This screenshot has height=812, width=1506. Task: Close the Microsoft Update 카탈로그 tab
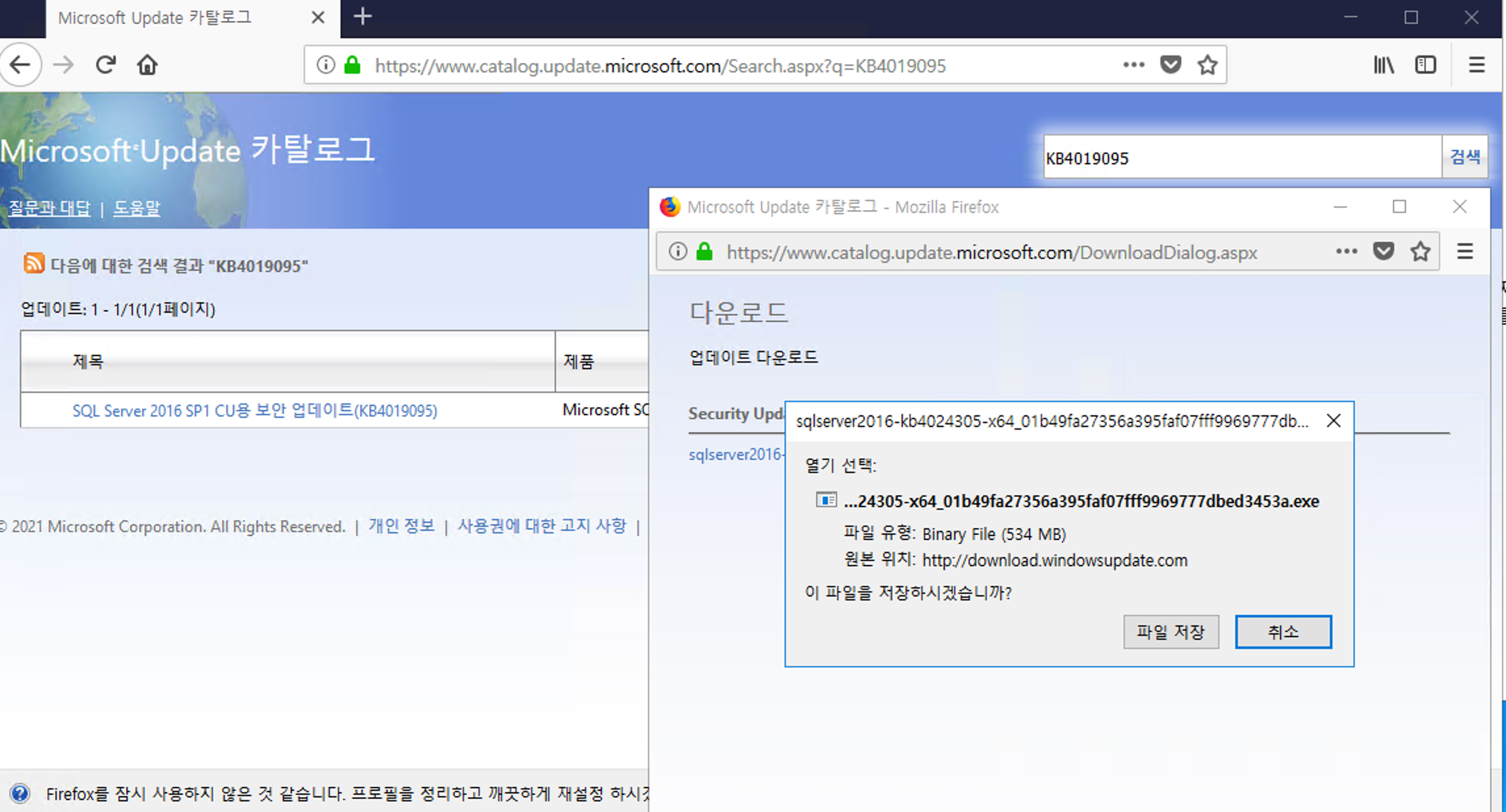click(x=318, y=18)
